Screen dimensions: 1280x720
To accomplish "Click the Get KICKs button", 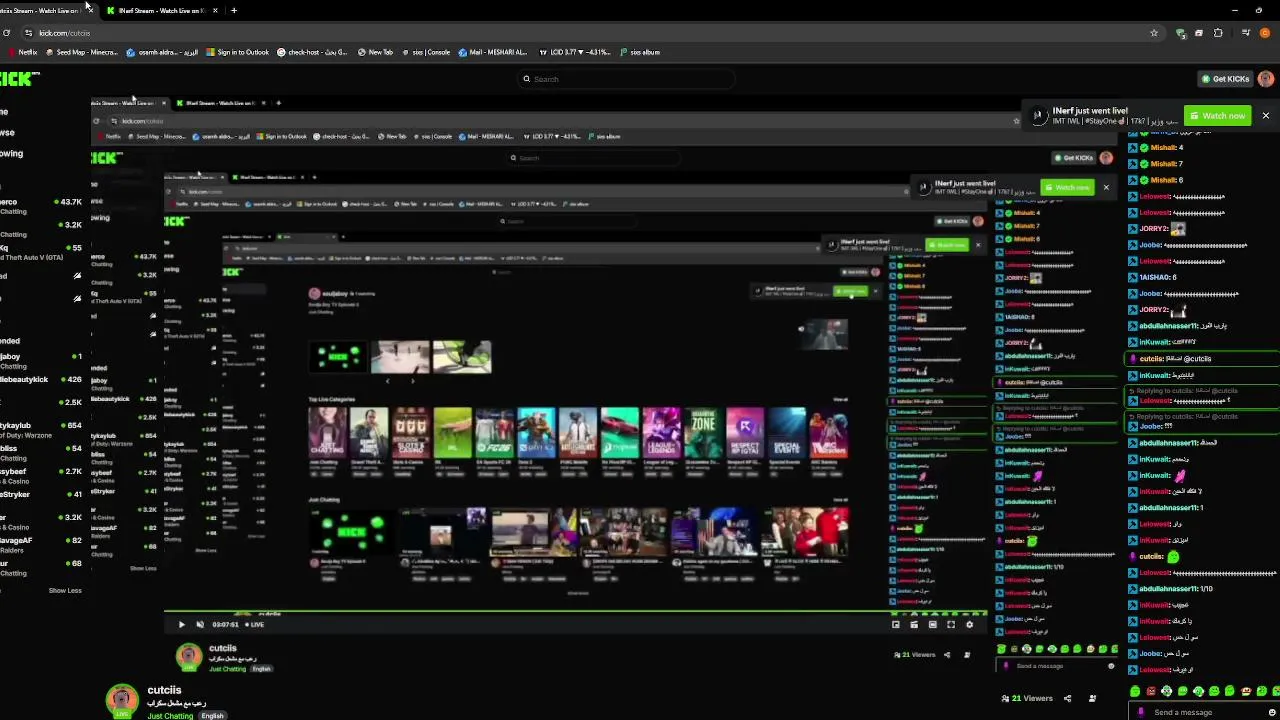I will coord(1225,79).
